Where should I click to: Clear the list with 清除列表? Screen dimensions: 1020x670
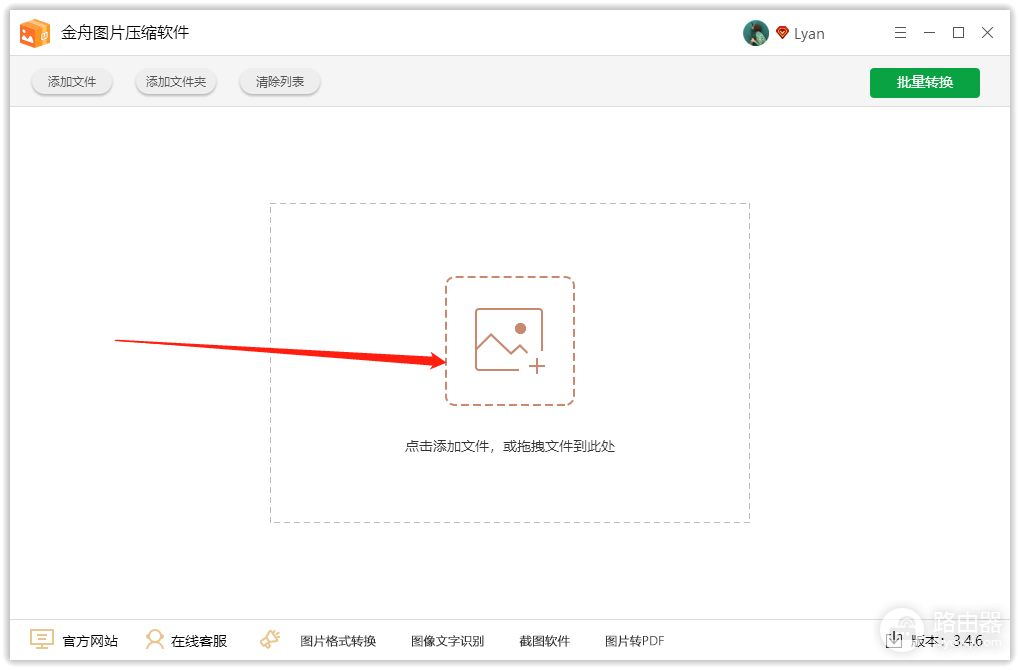[x=280, y=82]
